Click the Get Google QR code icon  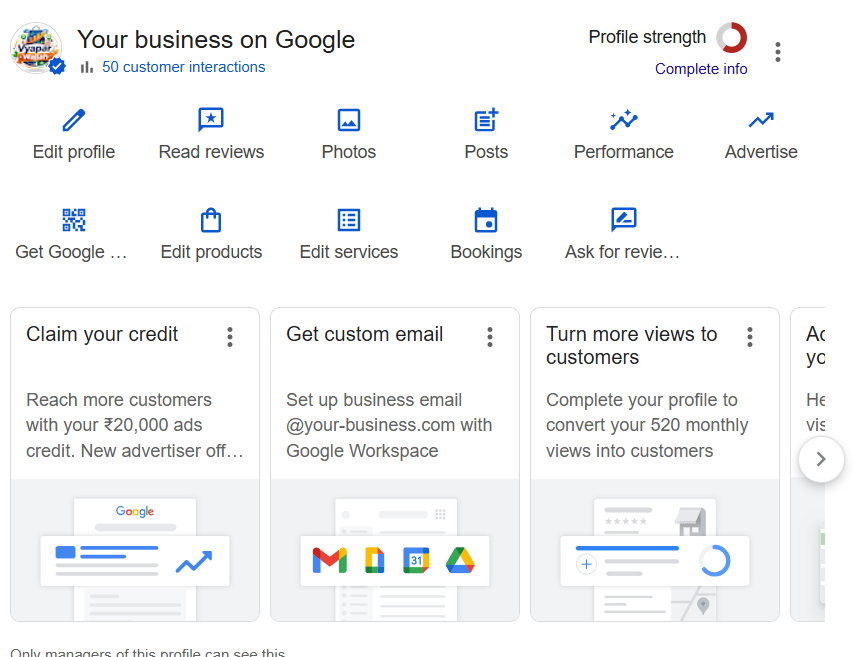[x=73, y=218]
